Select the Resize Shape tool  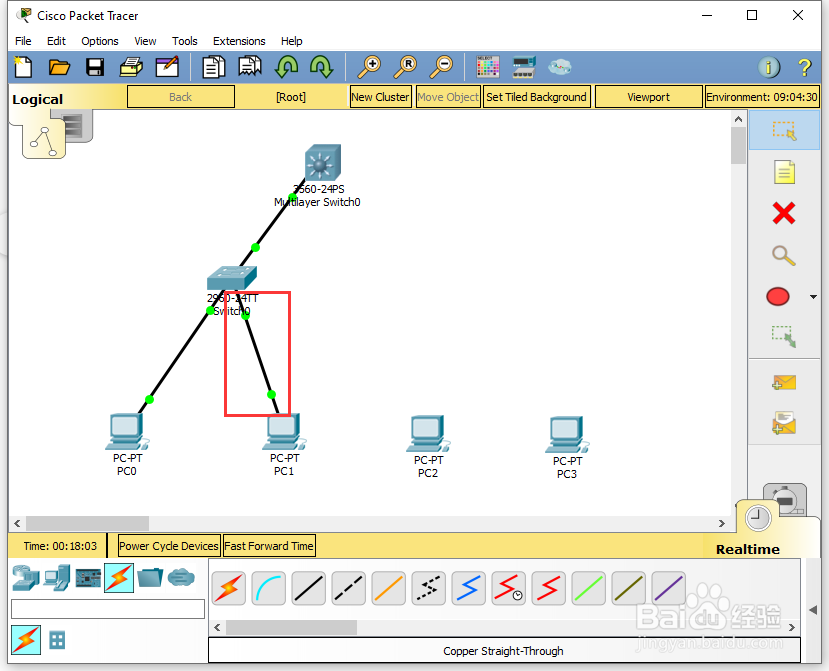tap(784, 336)
